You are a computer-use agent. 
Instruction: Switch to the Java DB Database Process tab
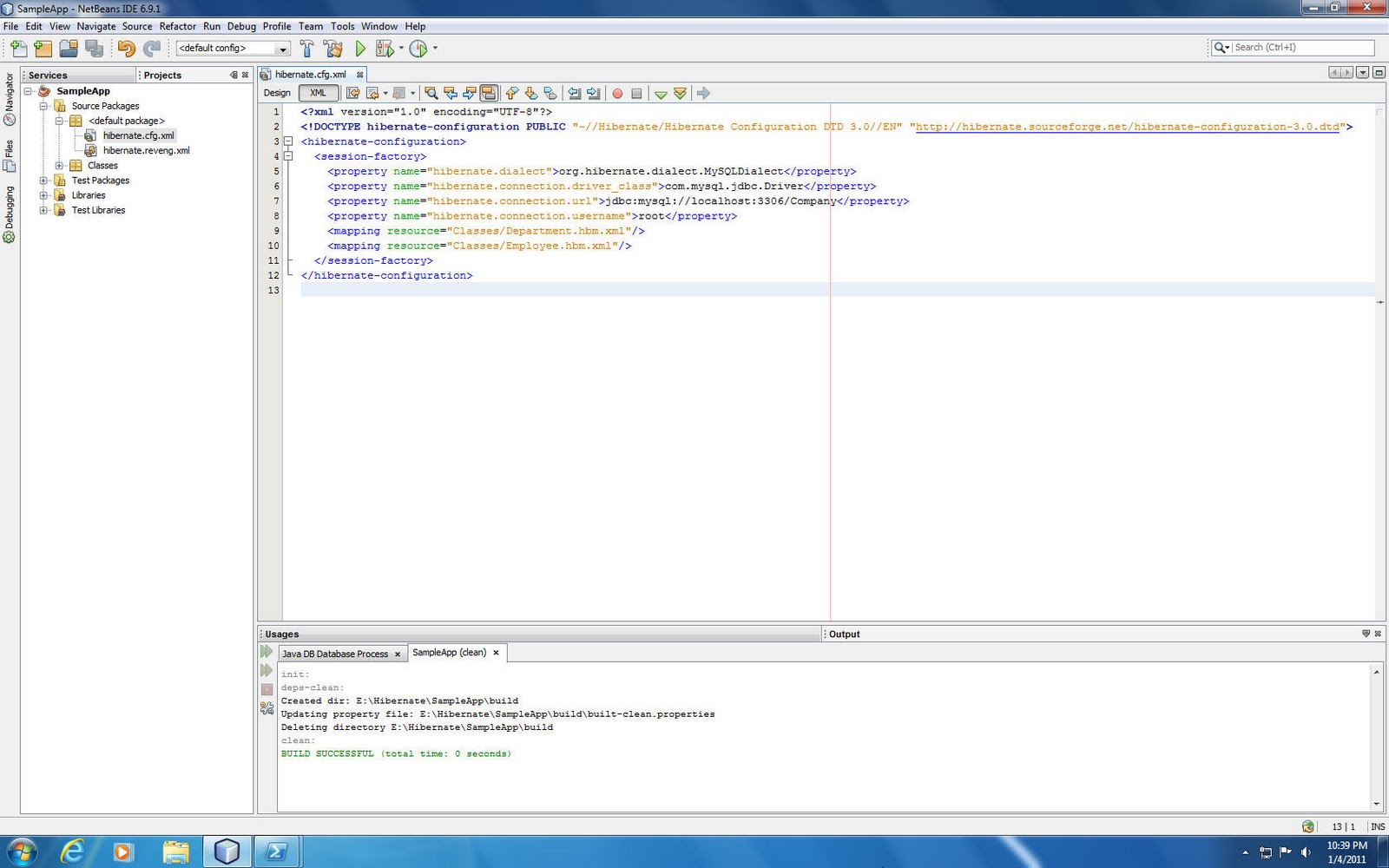[334, 653]
